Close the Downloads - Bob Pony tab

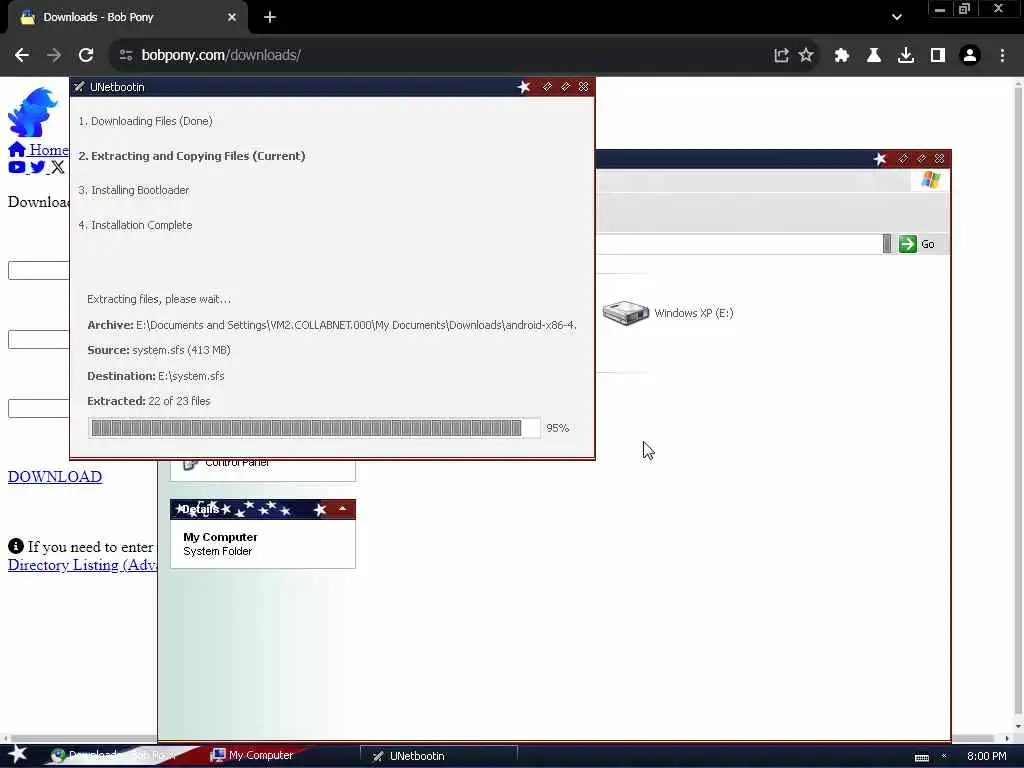[x=232, y=18]
